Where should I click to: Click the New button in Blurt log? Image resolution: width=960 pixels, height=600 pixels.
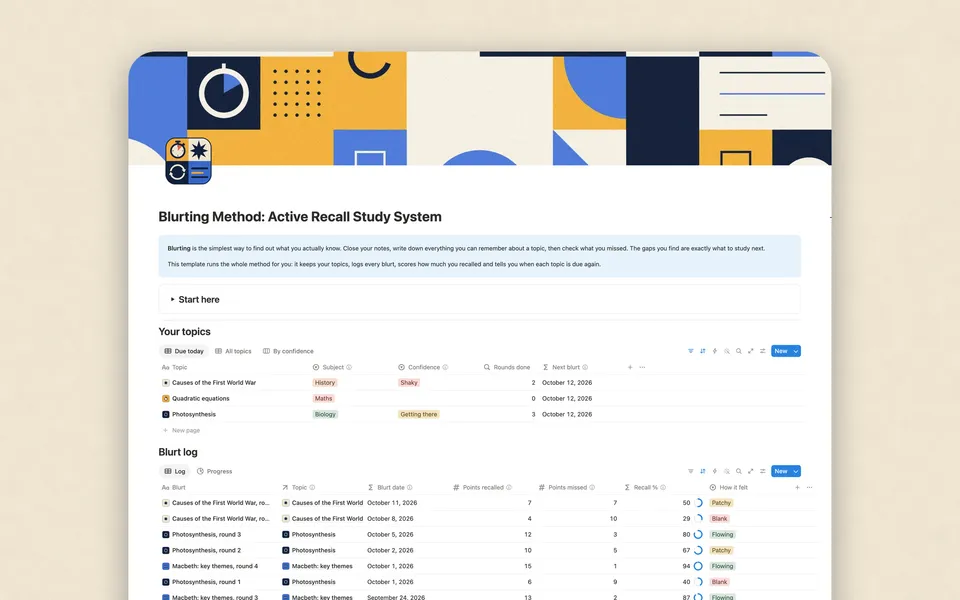781,471
